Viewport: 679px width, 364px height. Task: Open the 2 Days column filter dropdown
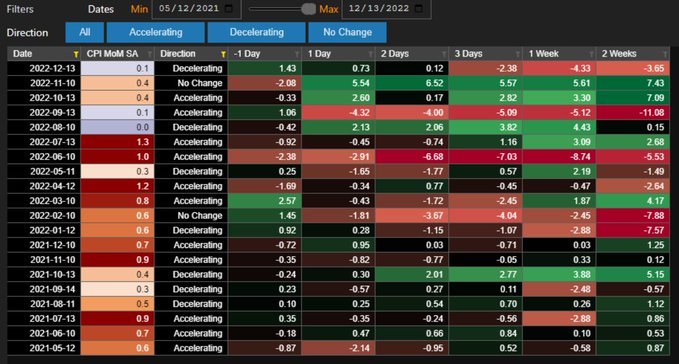pos(444,54)
